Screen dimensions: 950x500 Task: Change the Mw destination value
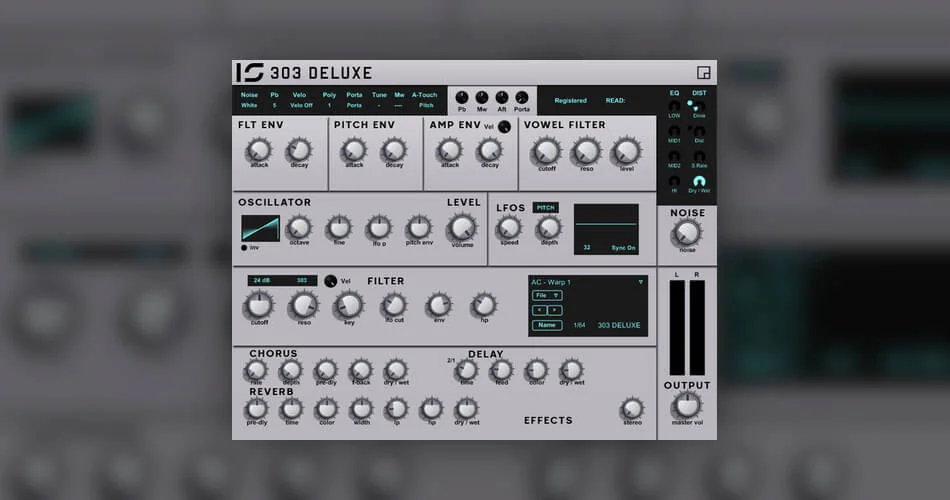[398, 105]
